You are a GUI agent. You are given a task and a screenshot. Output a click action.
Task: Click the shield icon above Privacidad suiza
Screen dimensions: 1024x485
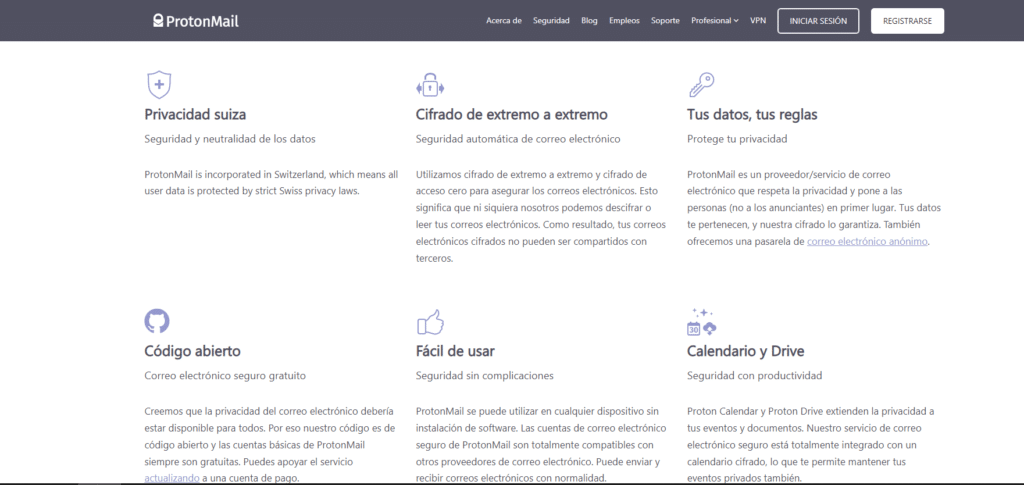click(159, 85)
